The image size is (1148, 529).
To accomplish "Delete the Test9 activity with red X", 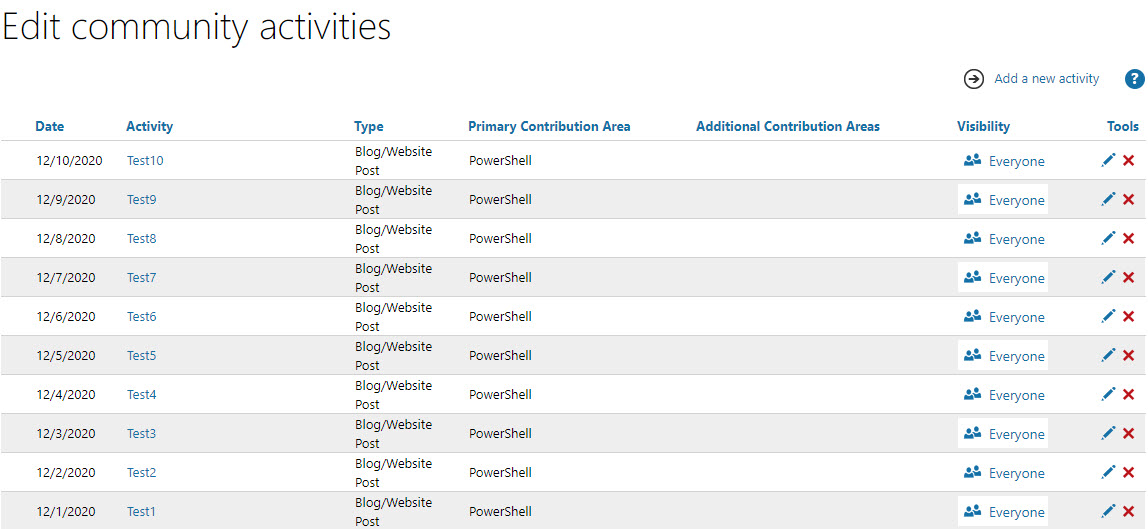I will click(x=1128, y=199).
